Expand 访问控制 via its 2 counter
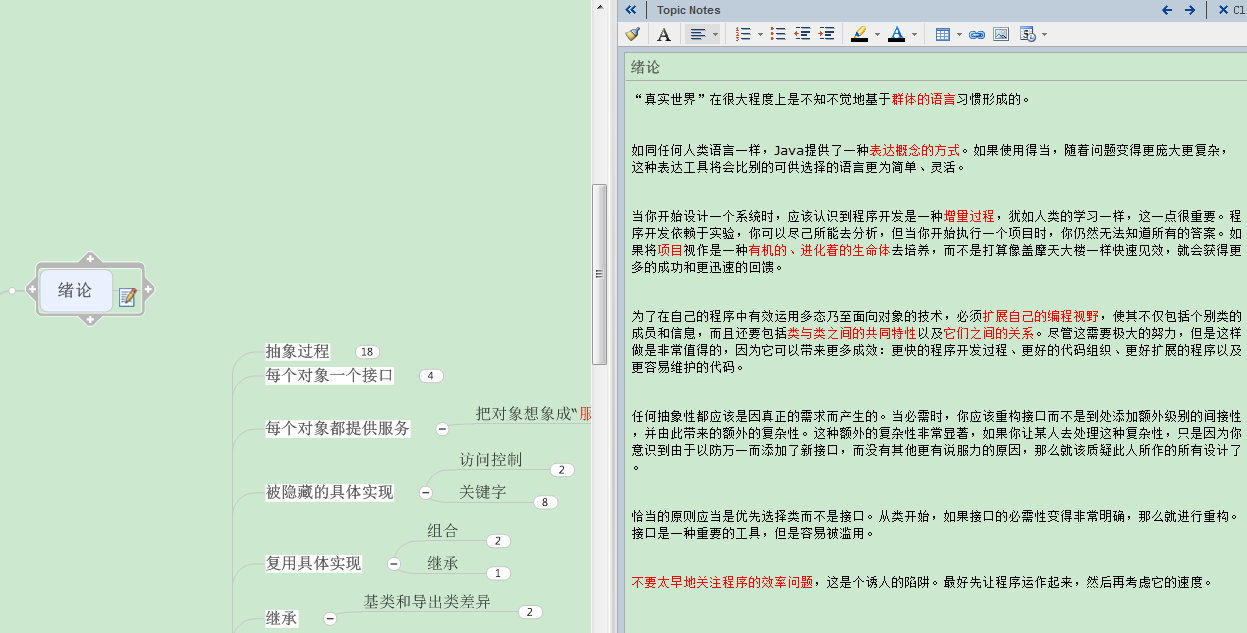This screenshot has height=633, width=1247. pyautogui.click(x=562, y=470)
